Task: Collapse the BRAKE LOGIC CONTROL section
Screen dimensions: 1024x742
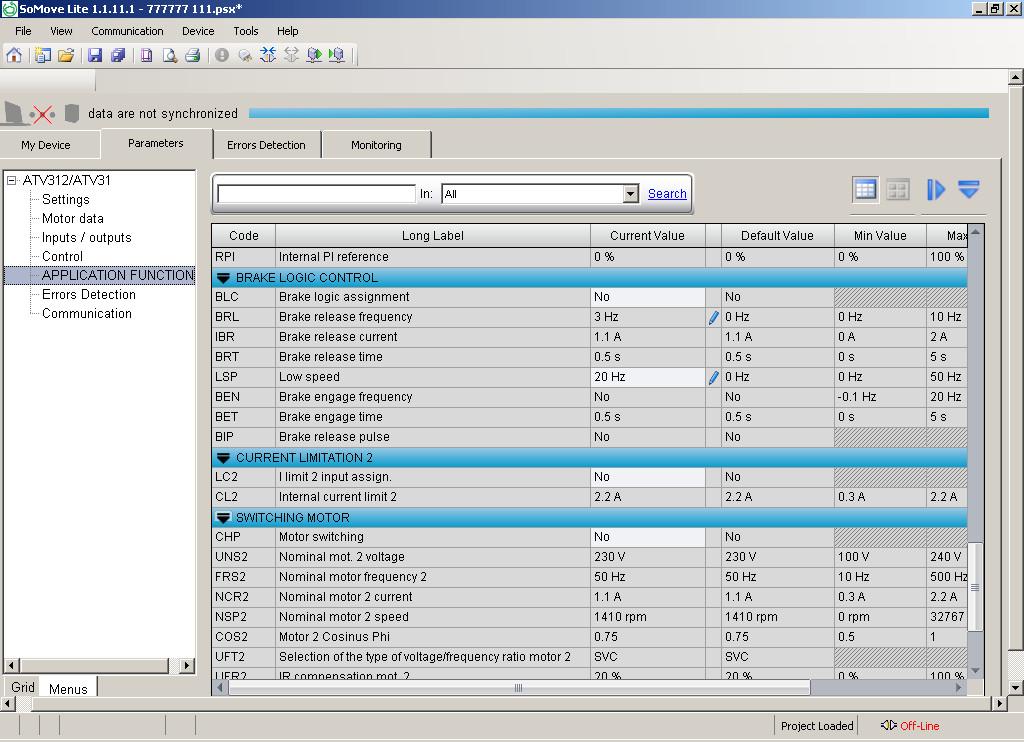Action: pos(223,278)
